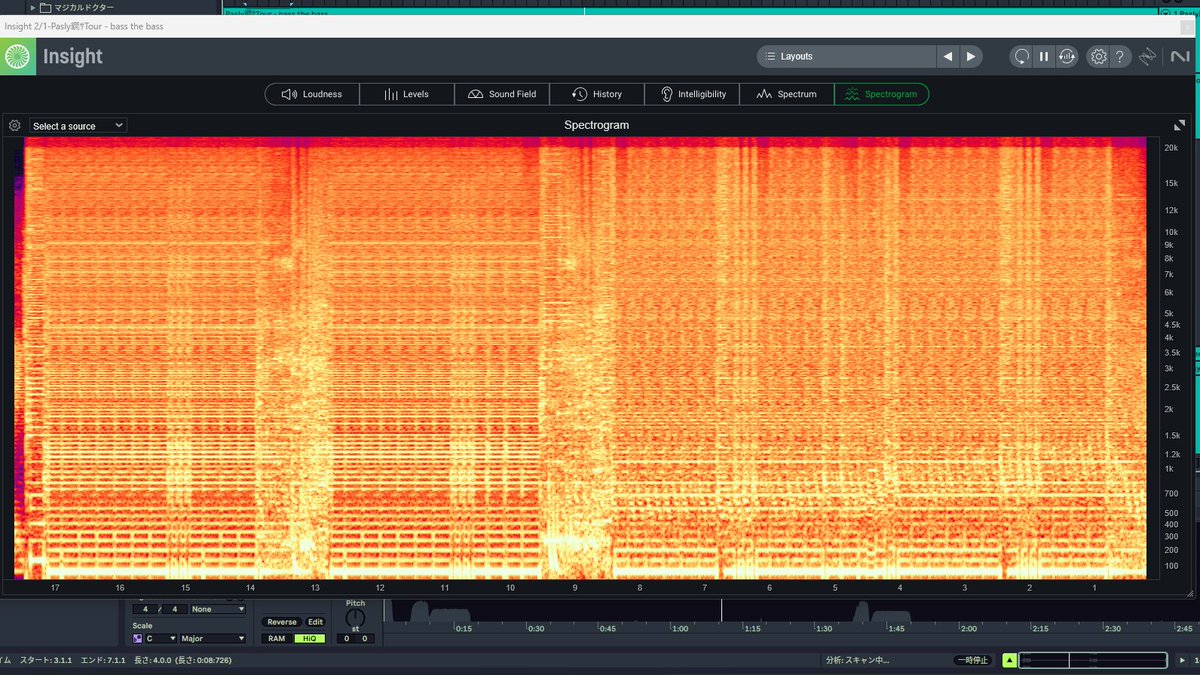Open the Sound Field tab

tap(502, 94)
